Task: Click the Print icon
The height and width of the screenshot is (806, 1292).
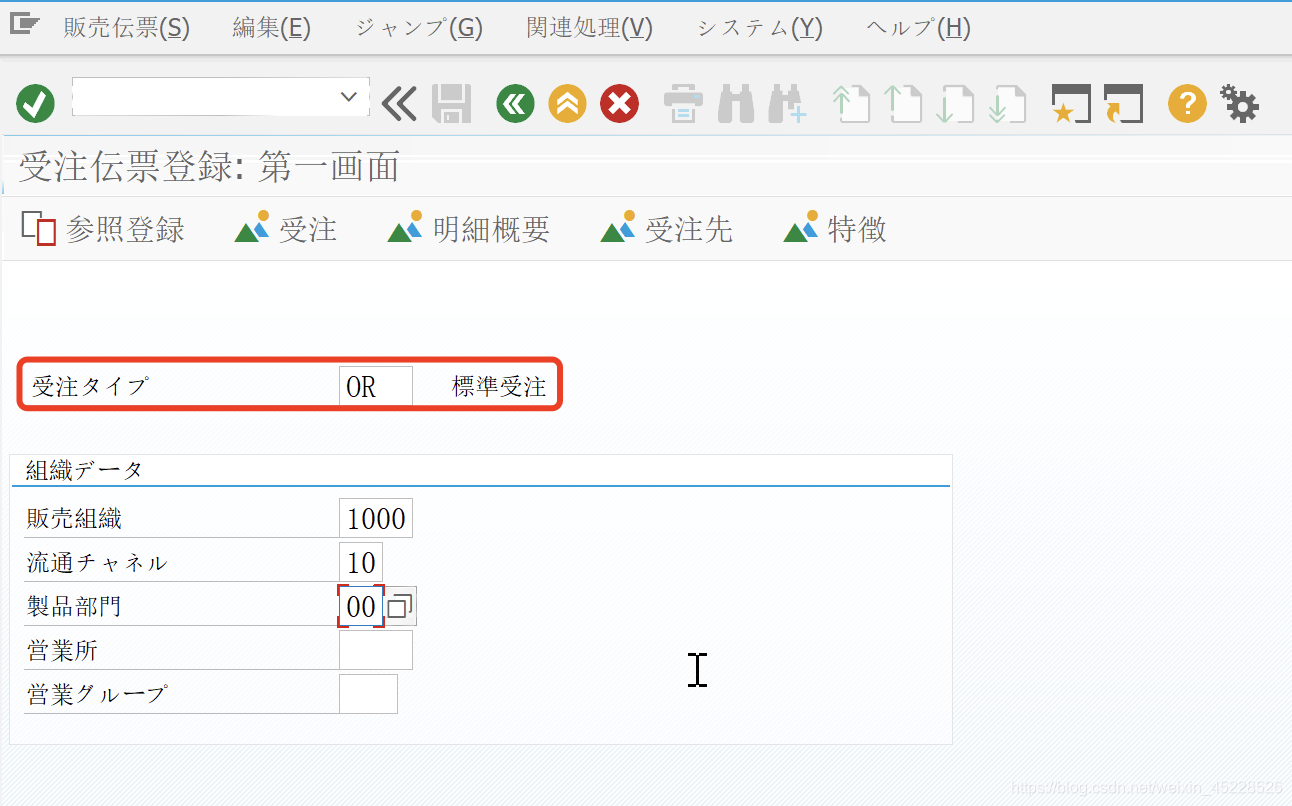Action: 683,103
